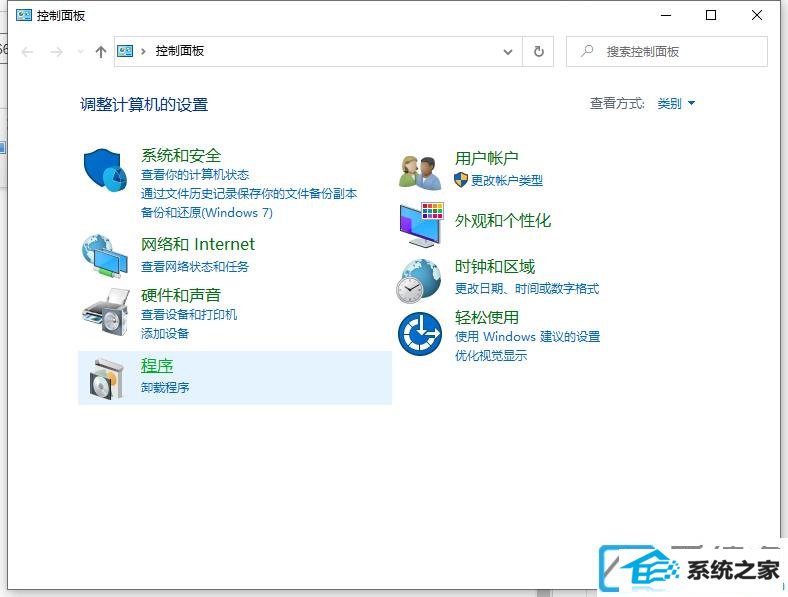Click the 更改帐户类型 link
Viewport: 788px width, 597px height.
pos(507,180)
